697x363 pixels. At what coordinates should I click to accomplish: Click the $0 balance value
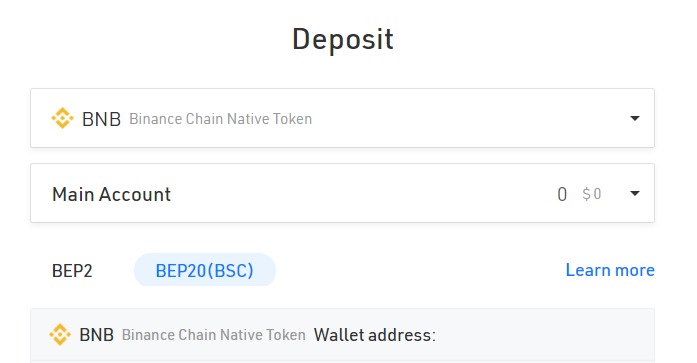tap(592, 194)
